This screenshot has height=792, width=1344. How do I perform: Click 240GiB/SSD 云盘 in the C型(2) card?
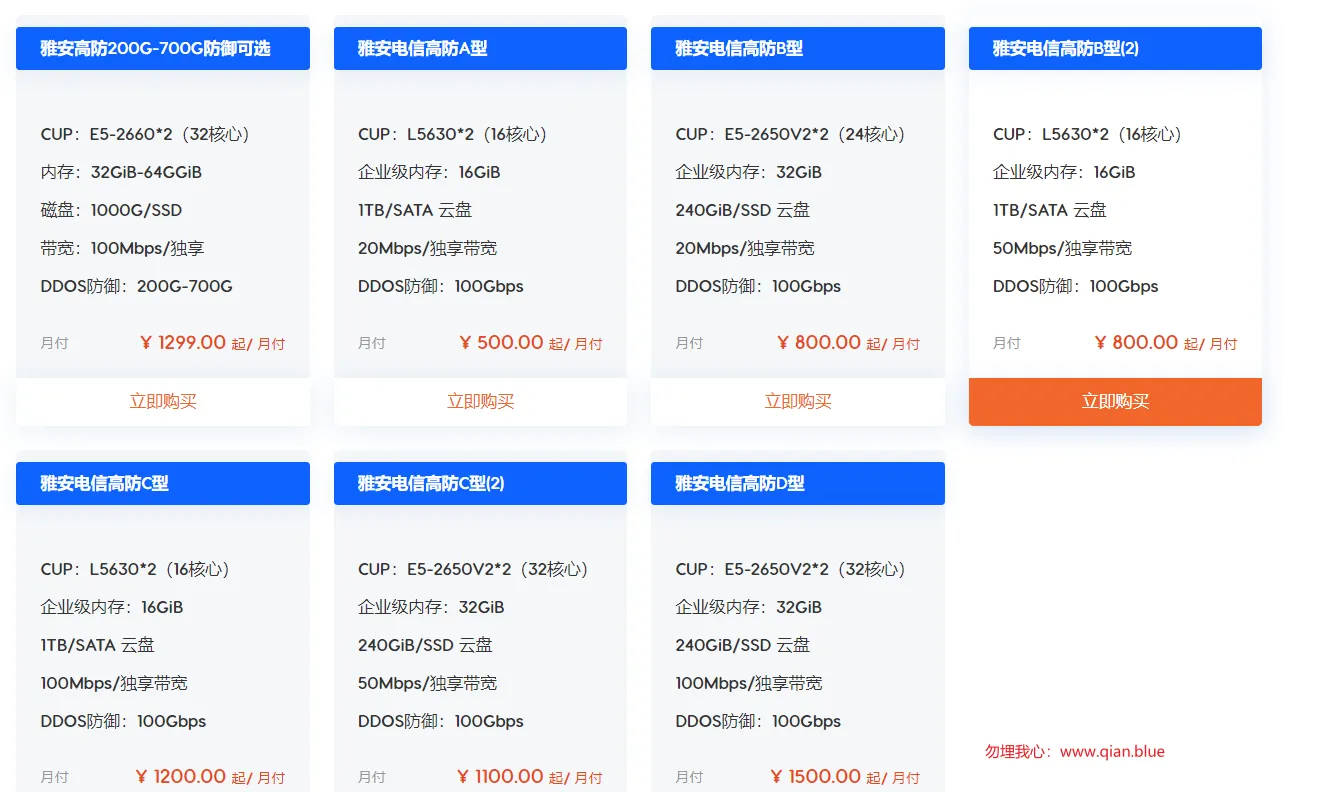[425, 645]
